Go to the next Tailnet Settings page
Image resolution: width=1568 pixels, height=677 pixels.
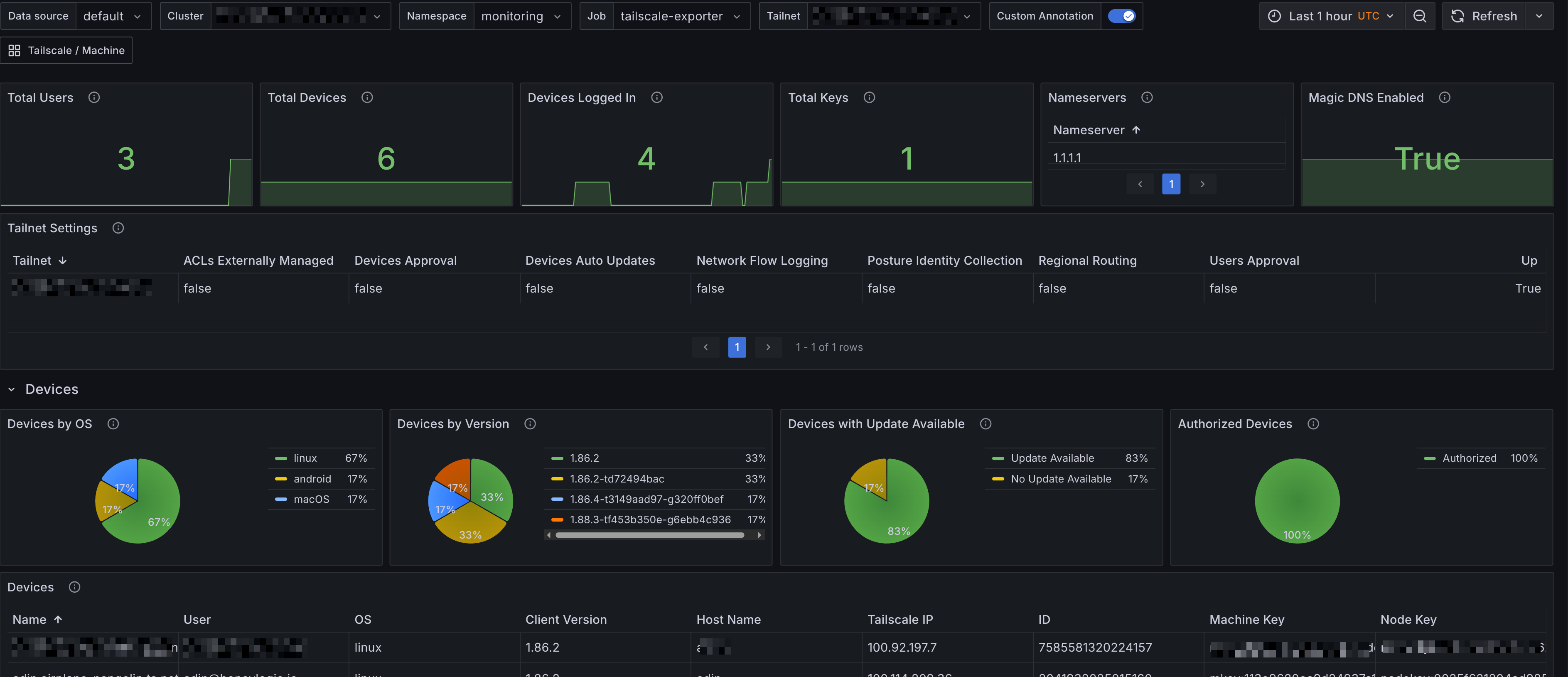click(767, 347)
